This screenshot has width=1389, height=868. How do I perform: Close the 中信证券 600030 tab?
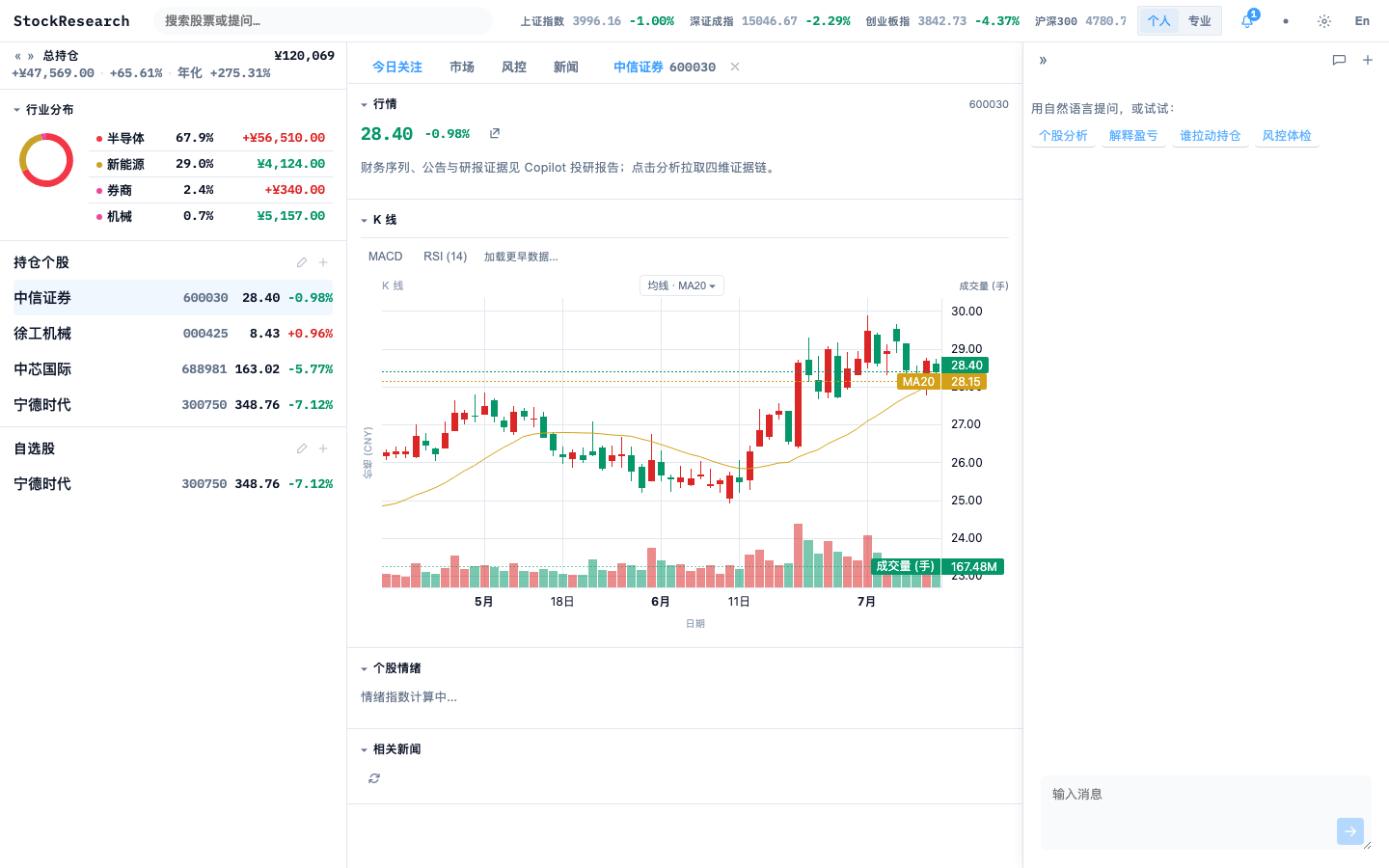(735, 67)
